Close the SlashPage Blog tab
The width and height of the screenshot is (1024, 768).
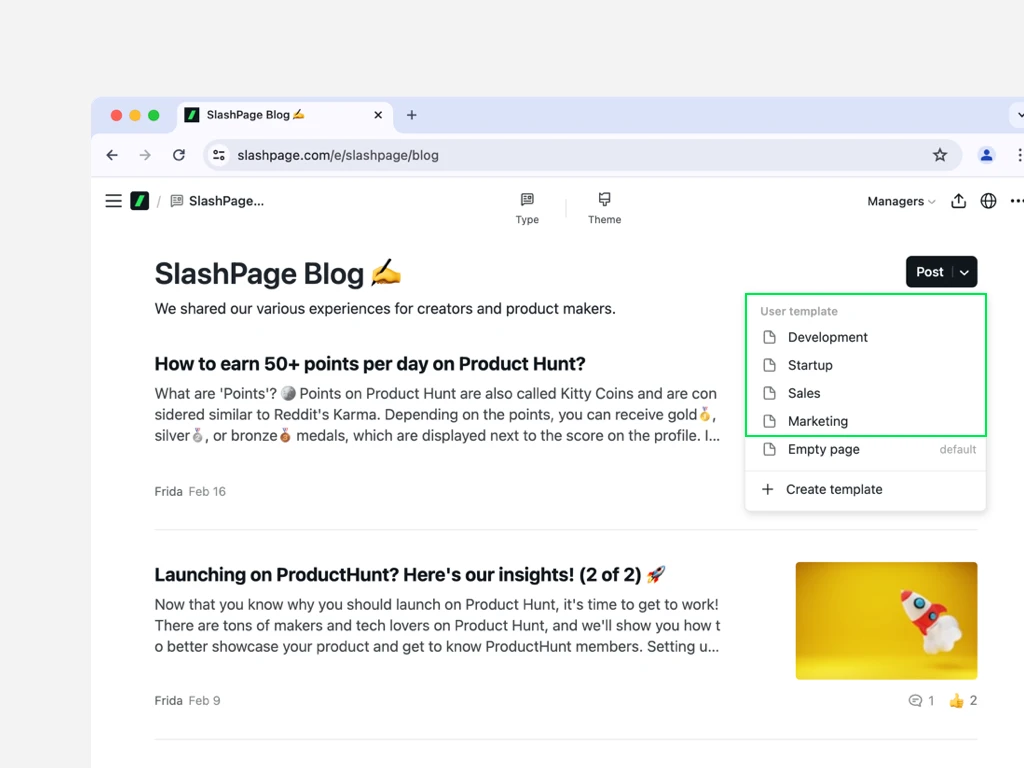(x=378, y=115)
